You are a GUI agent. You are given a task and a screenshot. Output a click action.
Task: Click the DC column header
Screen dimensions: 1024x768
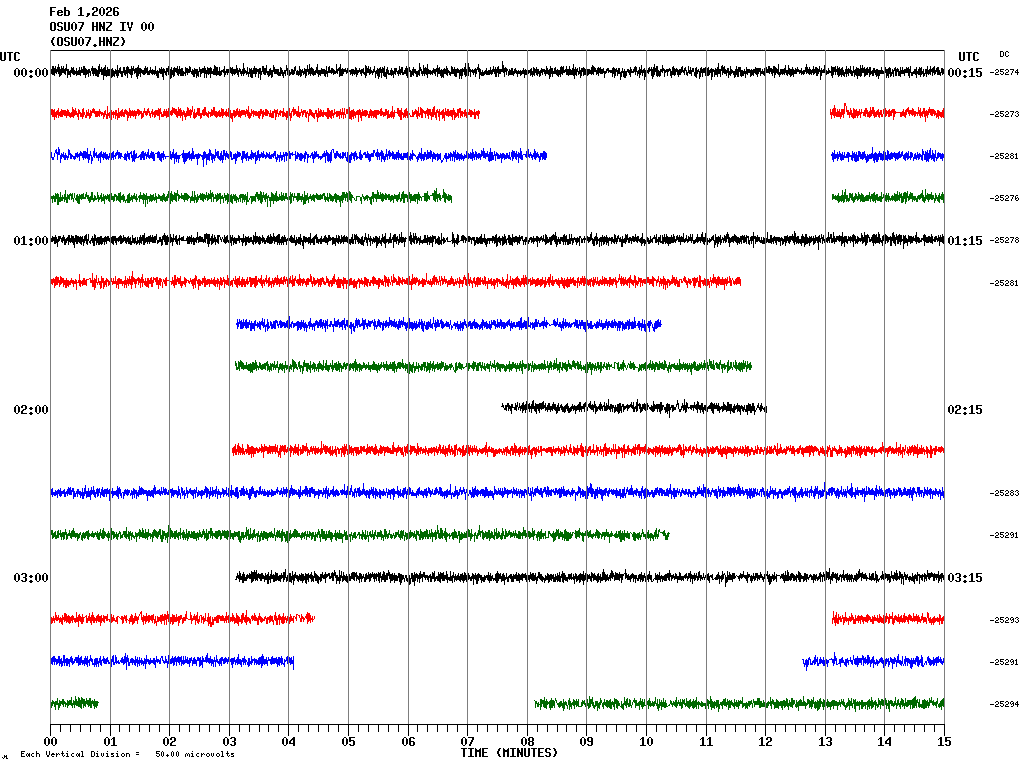tap(1004, 54)
